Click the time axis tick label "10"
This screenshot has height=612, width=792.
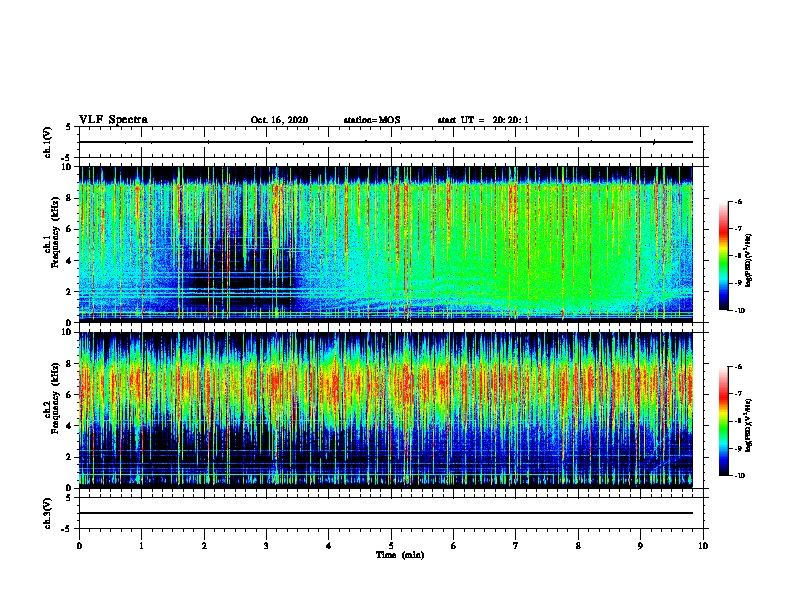[703, 546]
